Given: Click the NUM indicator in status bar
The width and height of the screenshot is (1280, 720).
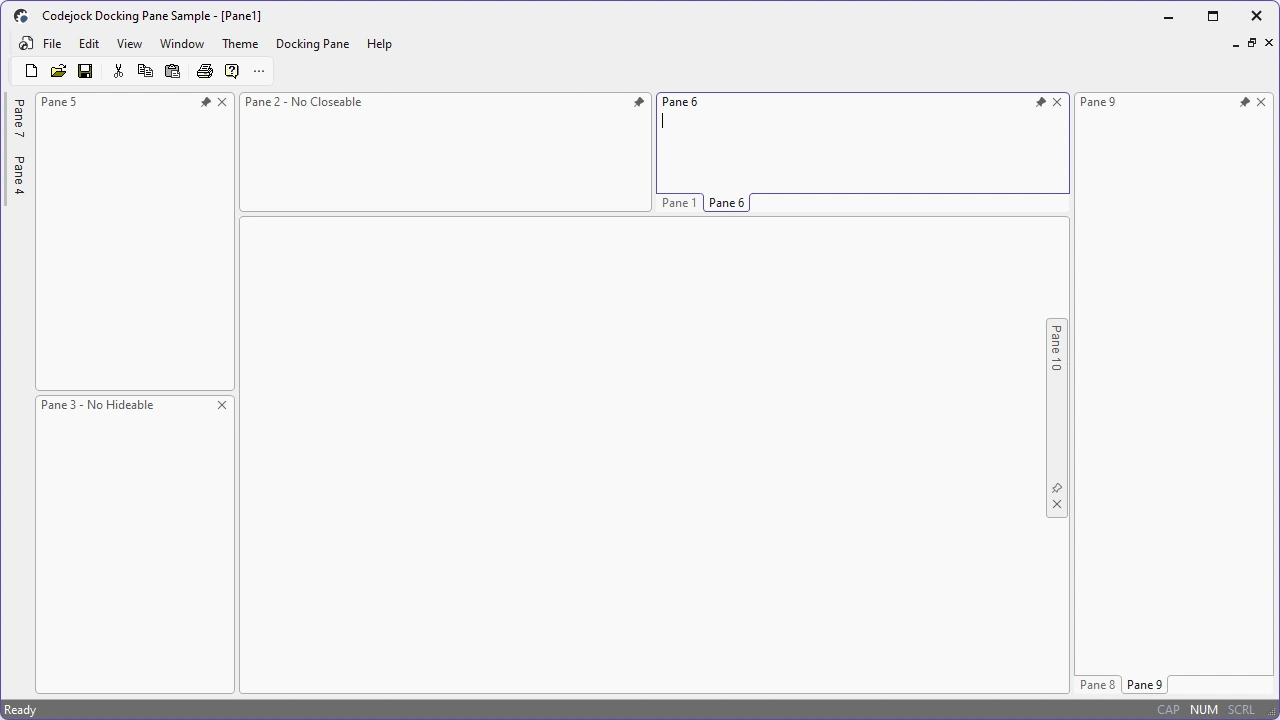Looking at the screenshot, I should pyautogui.click(x=1204, y=710).
